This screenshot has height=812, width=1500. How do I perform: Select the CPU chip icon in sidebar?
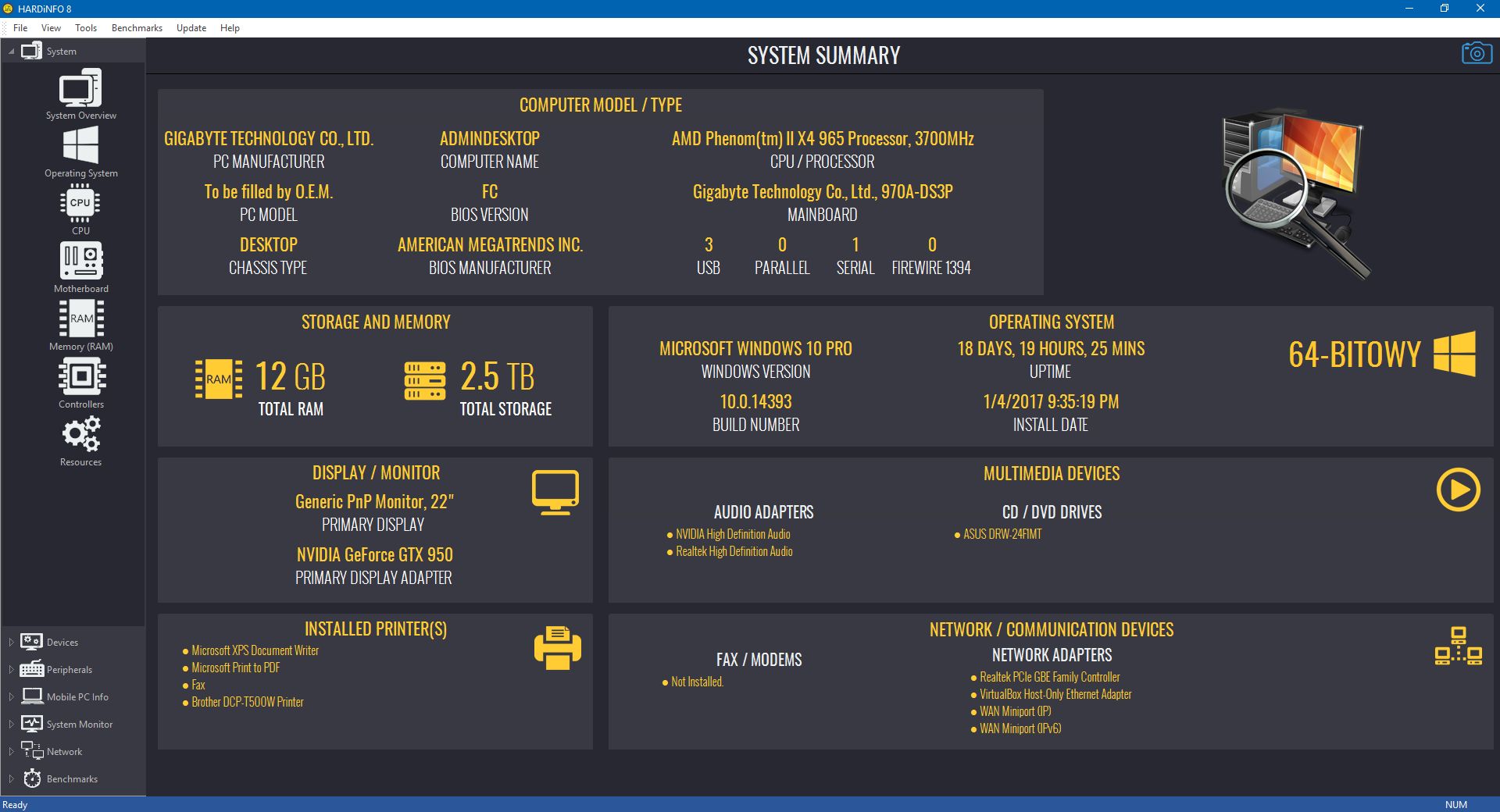coord(80,203)
